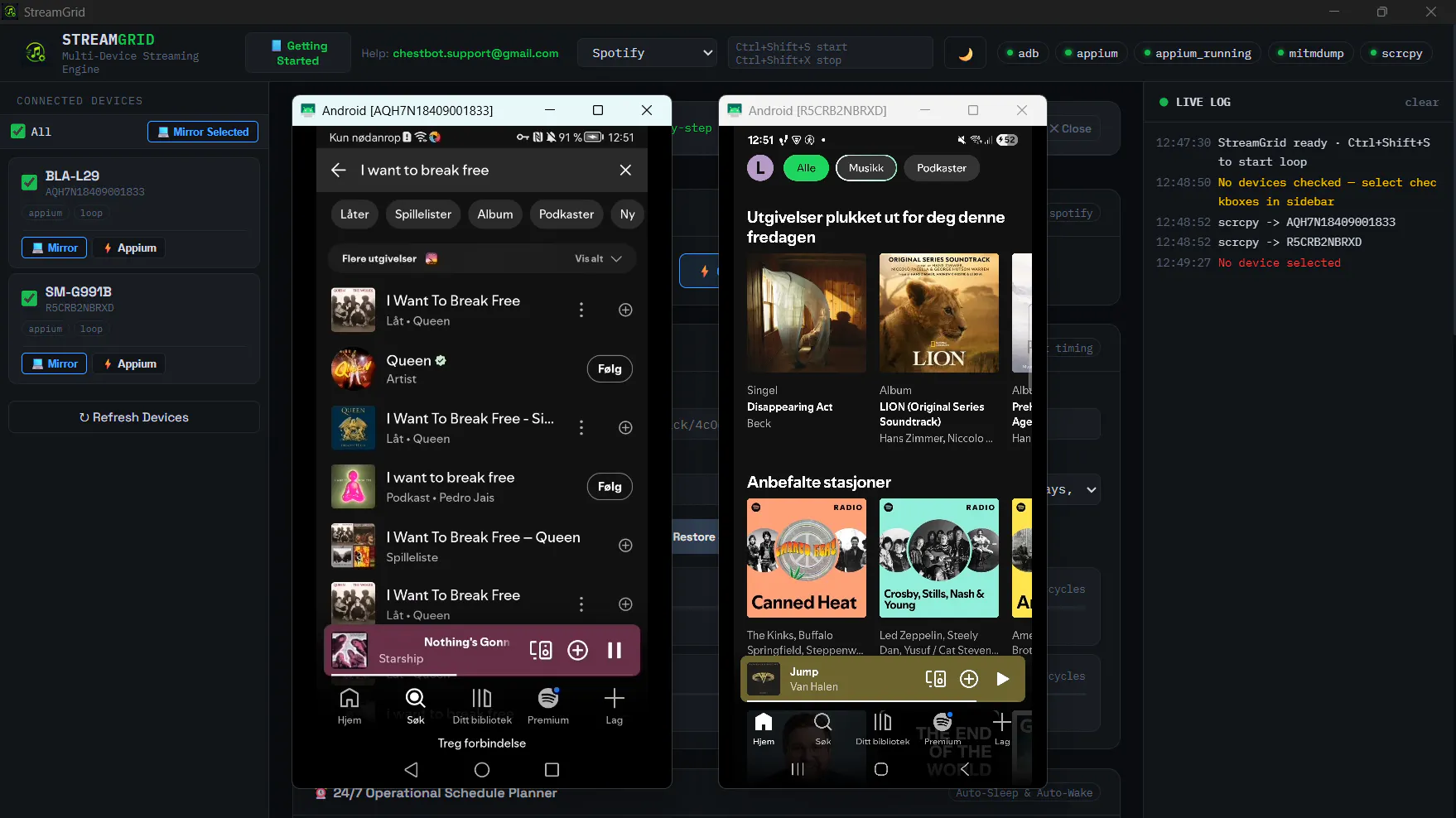Open LION soundtrack album cover
This screenshot has width=1456, height=818.
click(939, 313)
